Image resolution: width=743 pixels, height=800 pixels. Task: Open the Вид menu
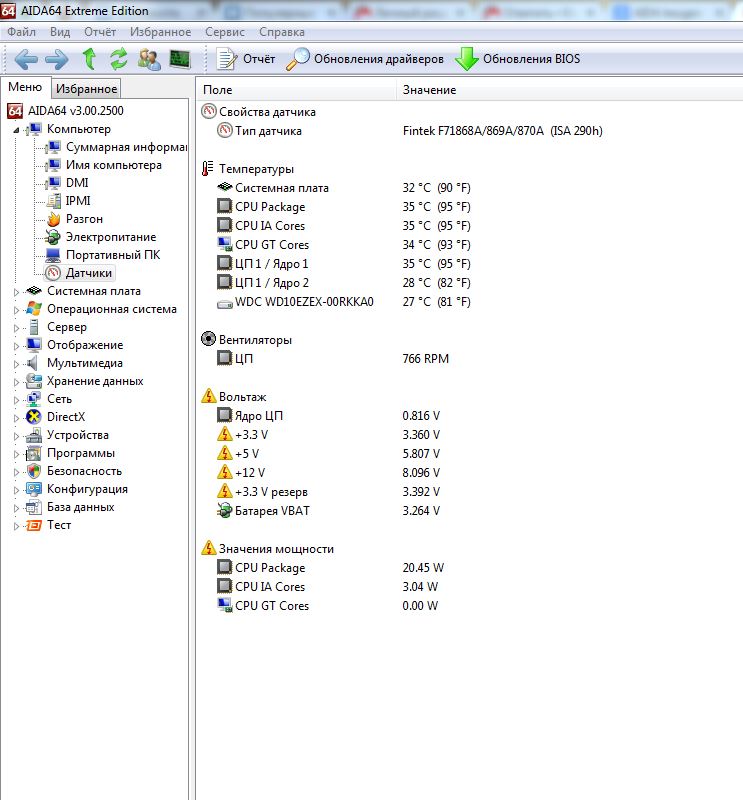(60, 32)
